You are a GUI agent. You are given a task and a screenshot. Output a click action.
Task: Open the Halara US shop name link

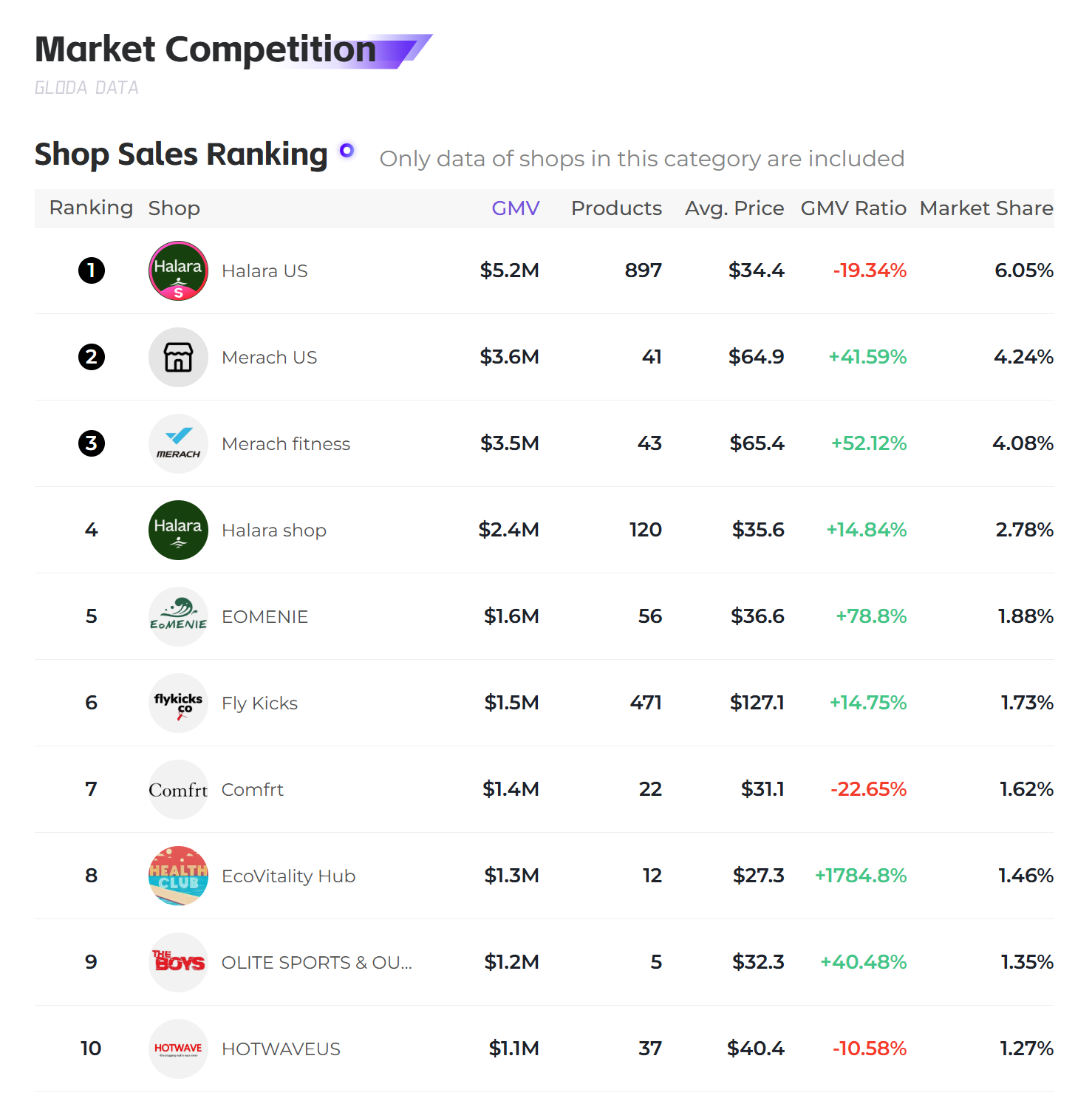265,271
